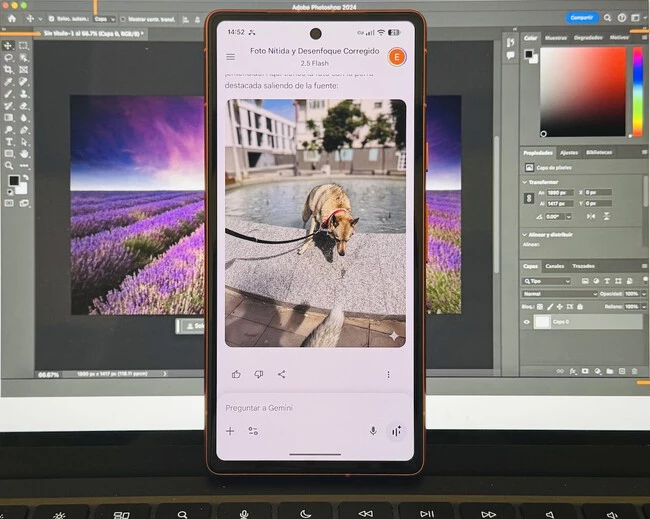Collapse the Transformar section
Image resolution: width=650 pixels, height=519 pixels.
pyautogui.click(x=527, y=183)
